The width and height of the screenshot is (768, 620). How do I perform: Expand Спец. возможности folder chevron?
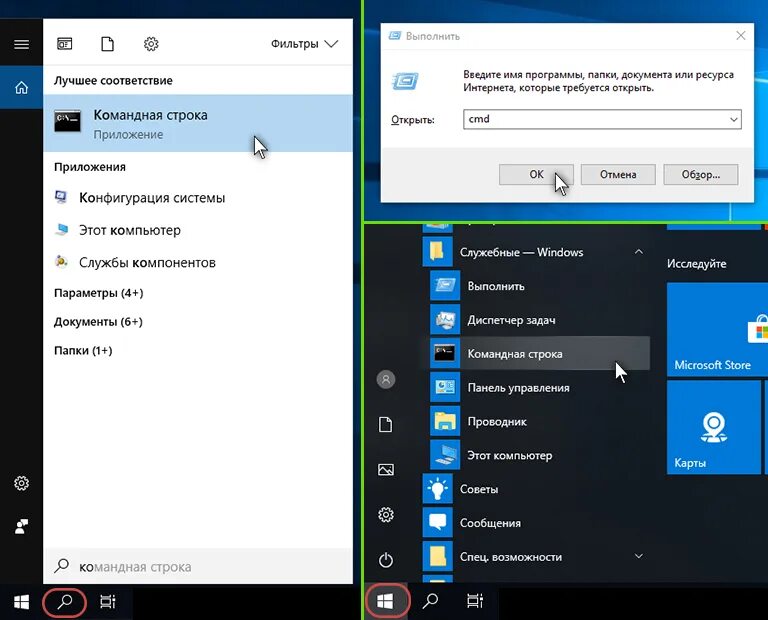[x=638, y=556]
